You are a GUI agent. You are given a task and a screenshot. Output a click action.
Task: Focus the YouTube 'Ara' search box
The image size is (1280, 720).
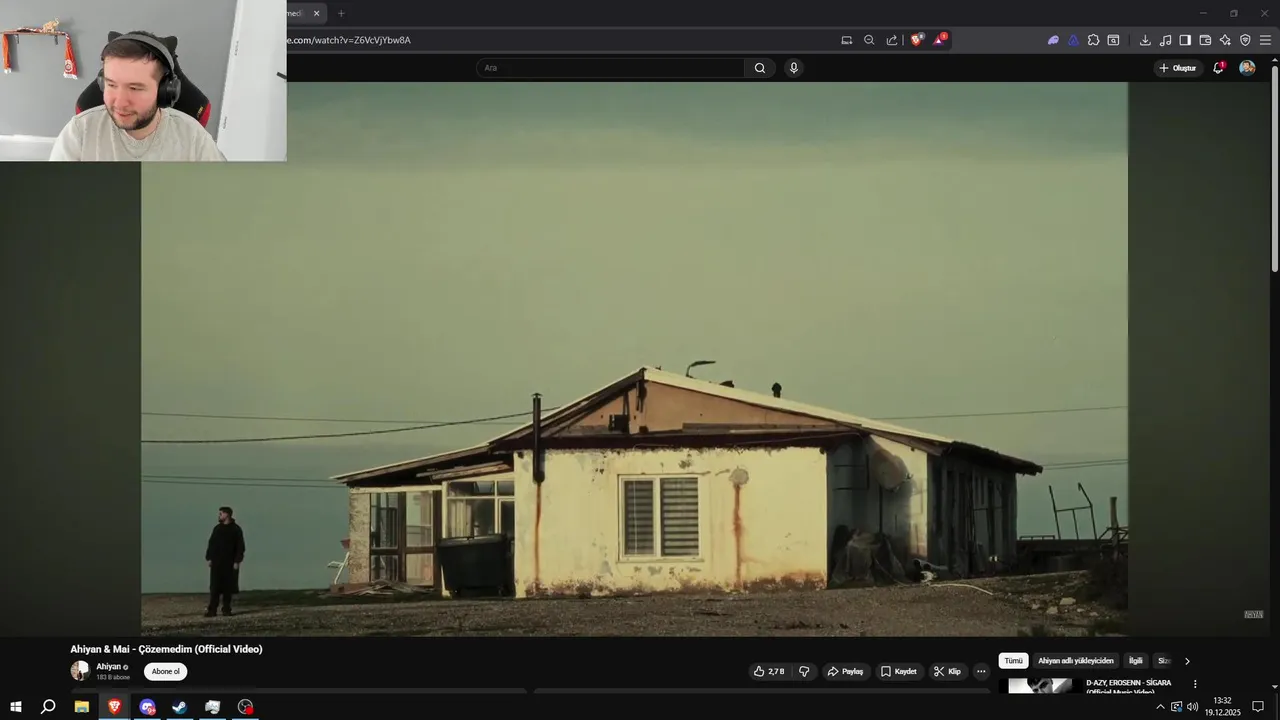tap(610, 68)
